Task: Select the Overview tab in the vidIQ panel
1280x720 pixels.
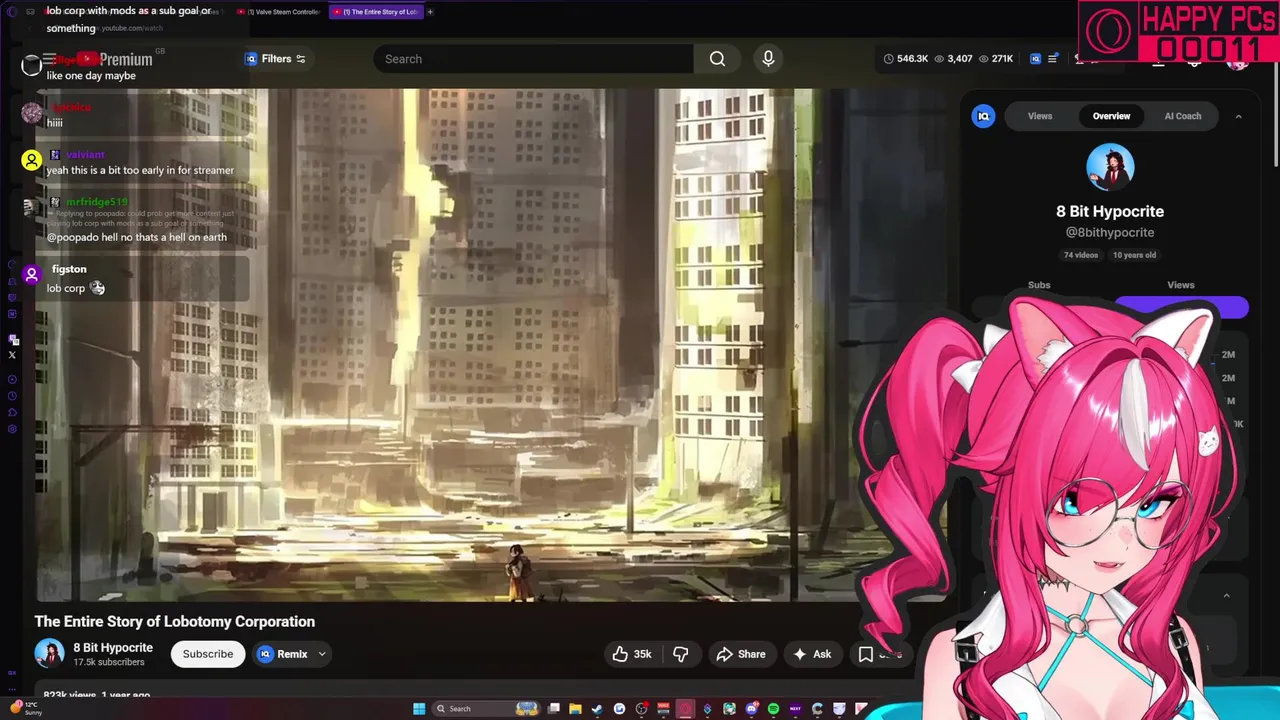Action: coord(1111,116)
